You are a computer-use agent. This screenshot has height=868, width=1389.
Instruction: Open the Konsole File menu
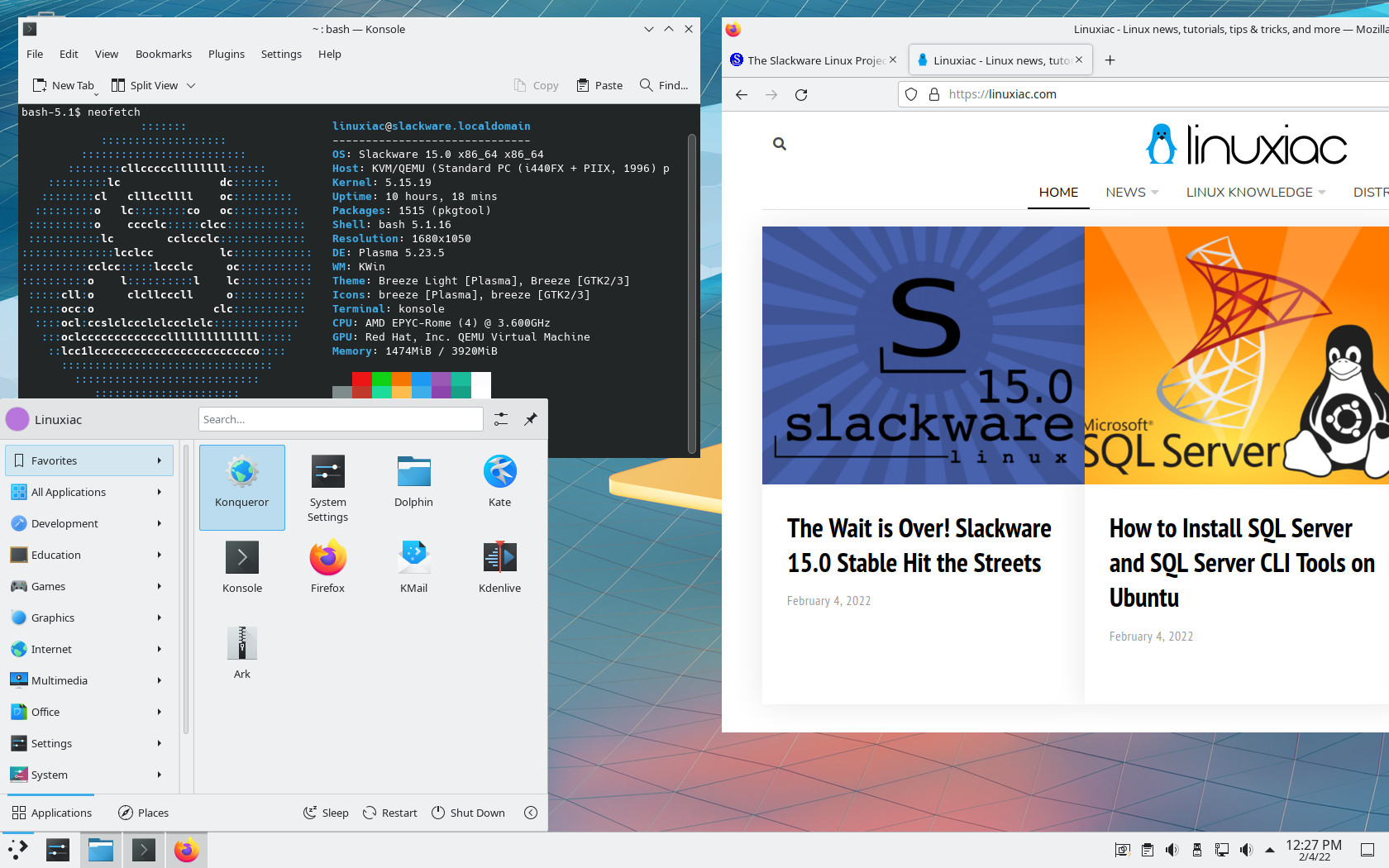click(x=35, y=54)
